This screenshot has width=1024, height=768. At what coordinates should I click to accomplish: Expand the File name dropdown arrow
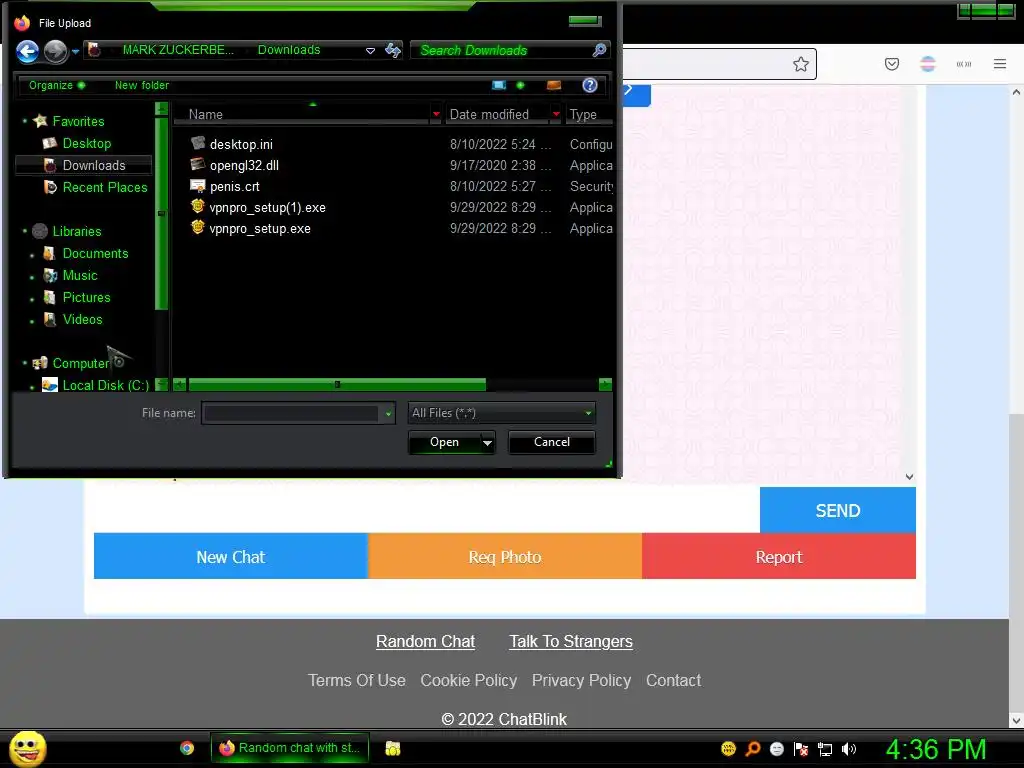click(x=389, y=413)
